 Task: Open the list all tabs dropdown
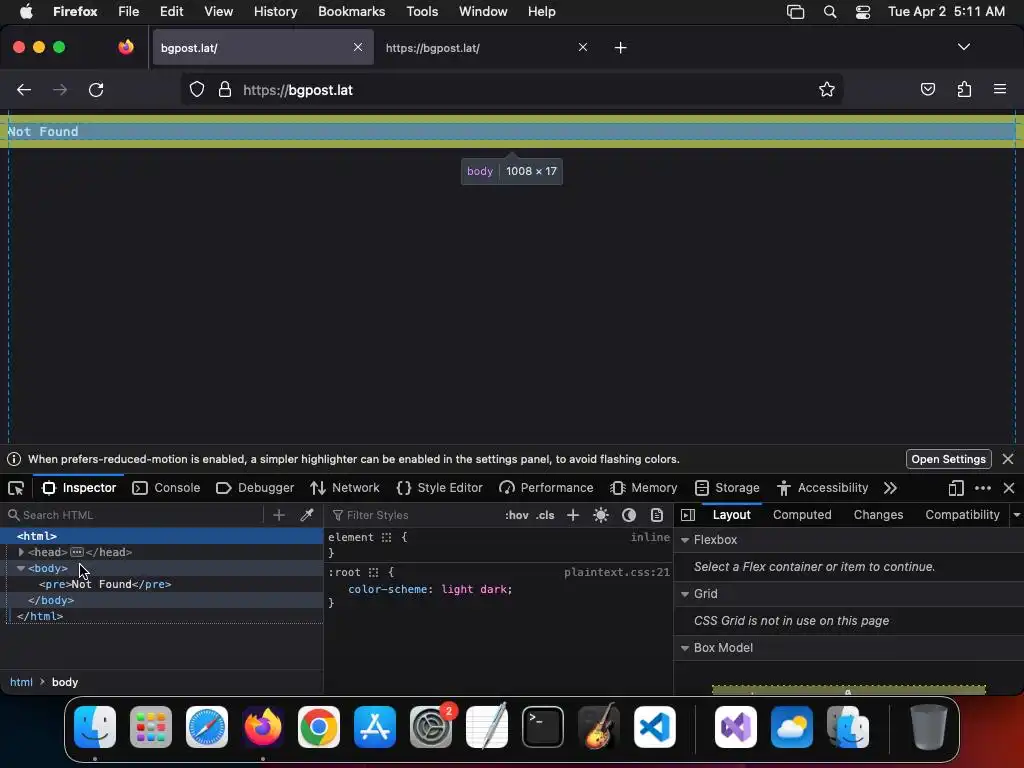(963, 47)
